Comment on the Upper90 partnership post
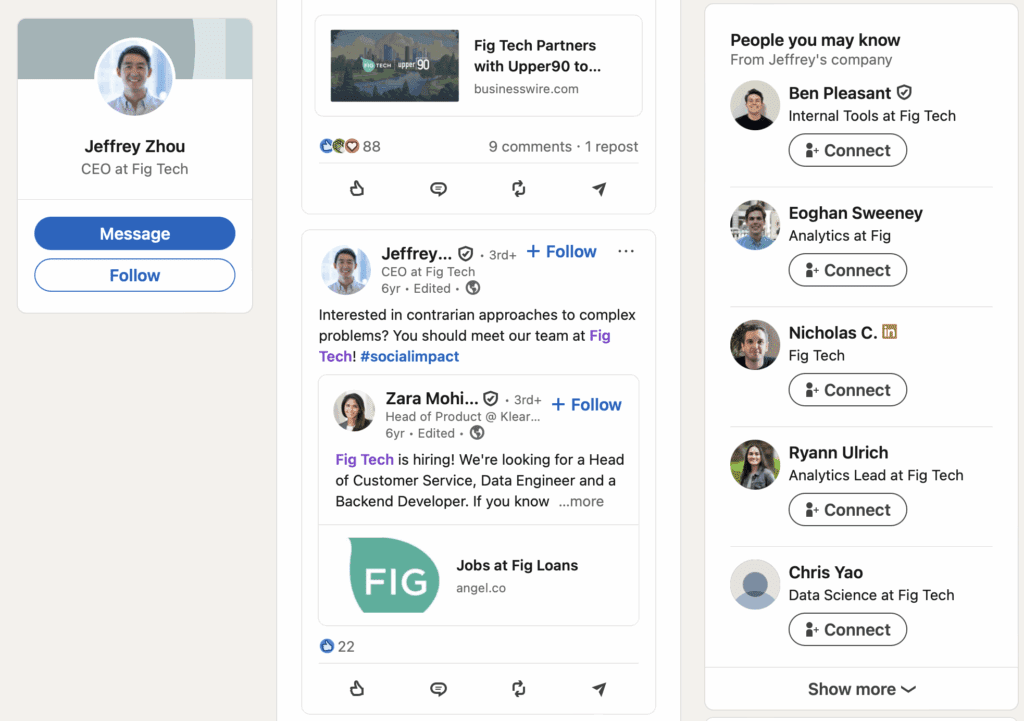The image size is (1024, 721). [x=438, y=188]
